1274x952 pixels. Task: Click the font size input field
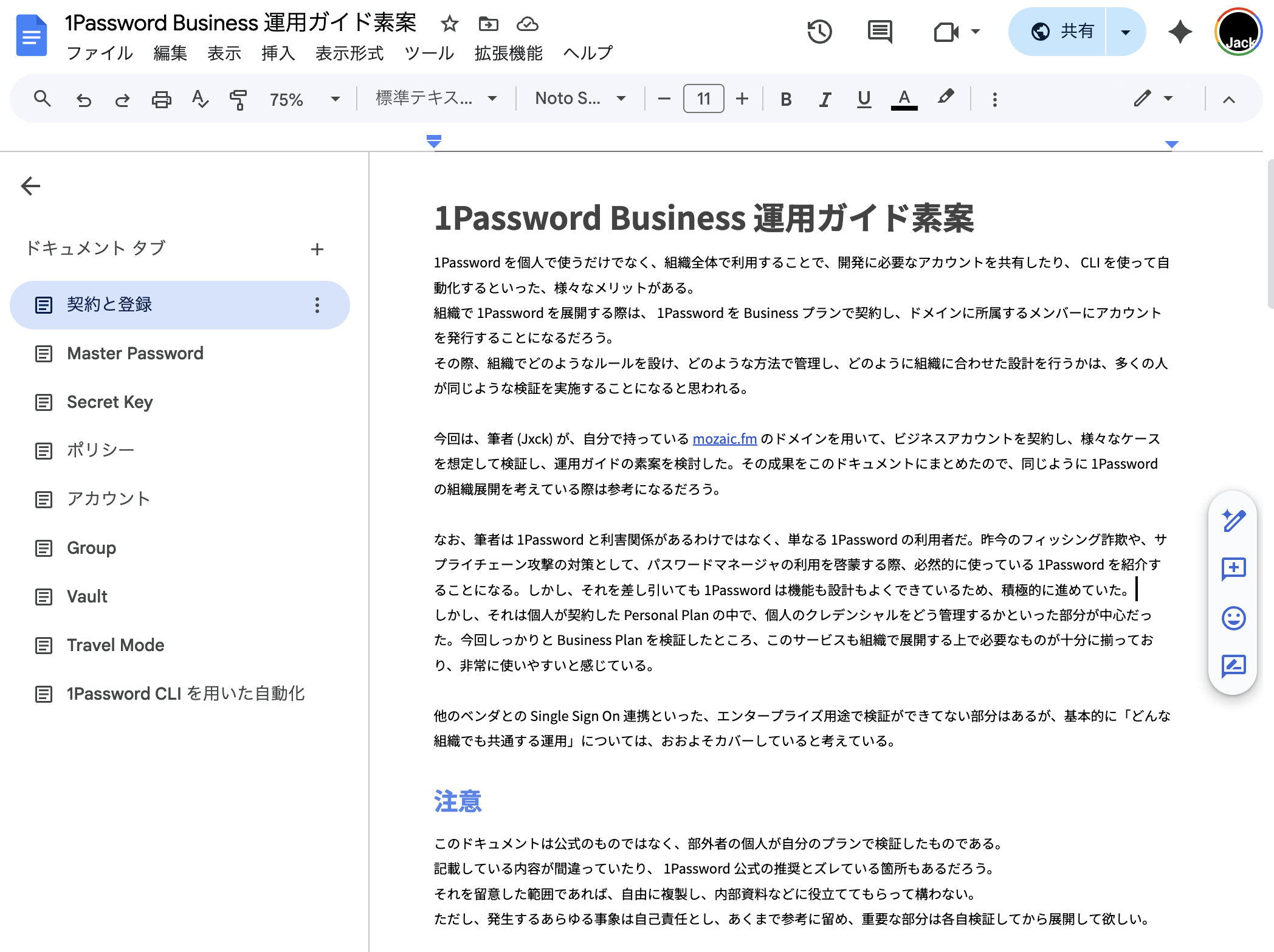point(703,98)
